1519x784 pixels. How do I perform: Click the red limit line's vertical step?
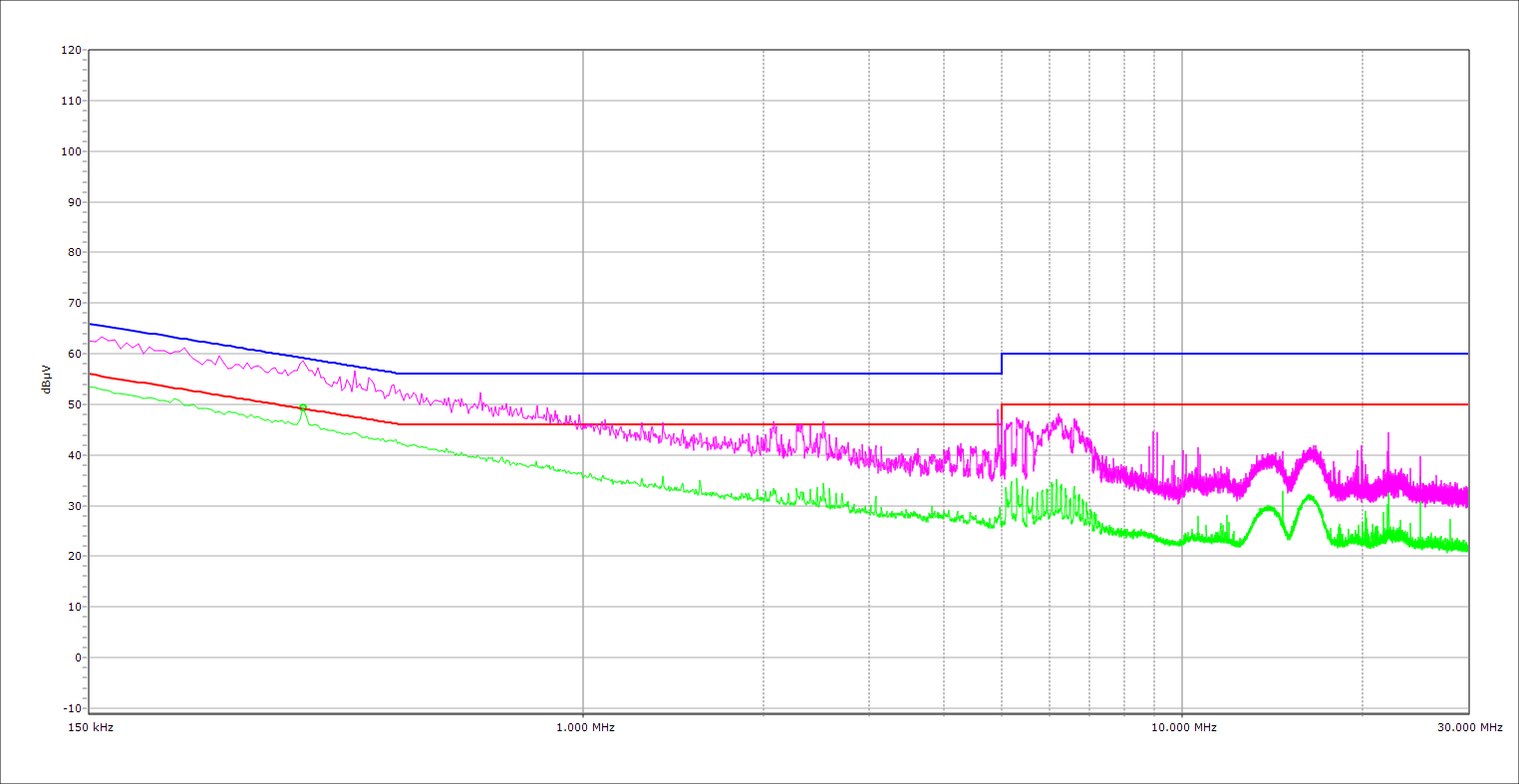(x=1001, y=414)
